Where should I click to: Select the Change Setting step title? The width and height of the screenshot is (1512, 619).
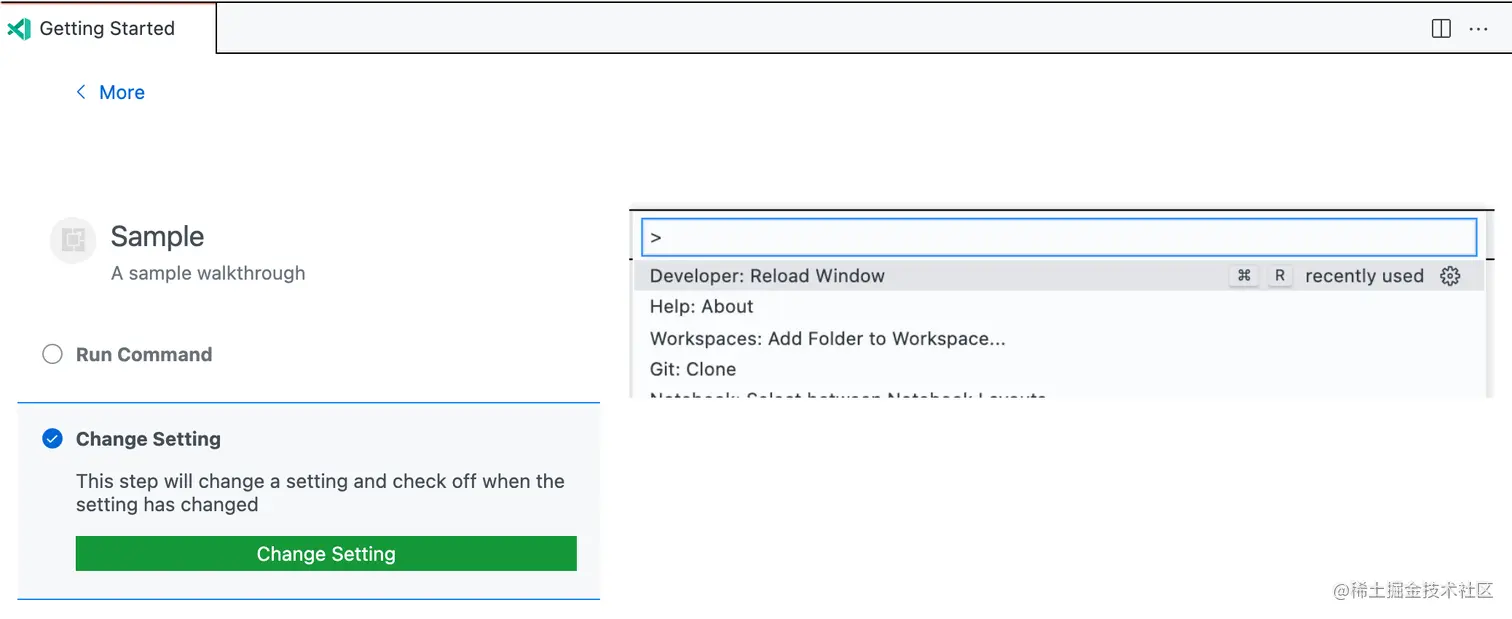pos(148,439)
